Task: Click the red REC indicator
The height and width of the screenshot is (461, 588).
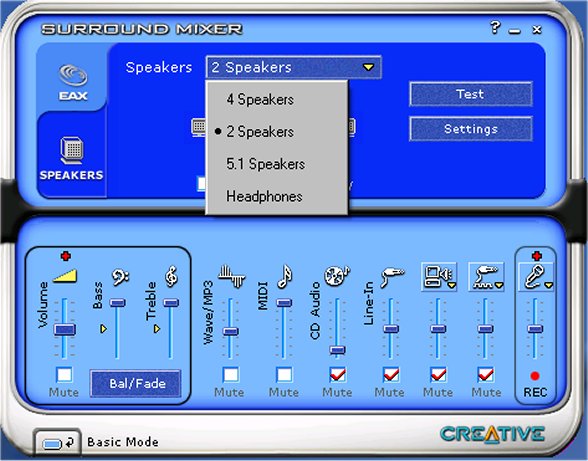Action: click(535, 376)
